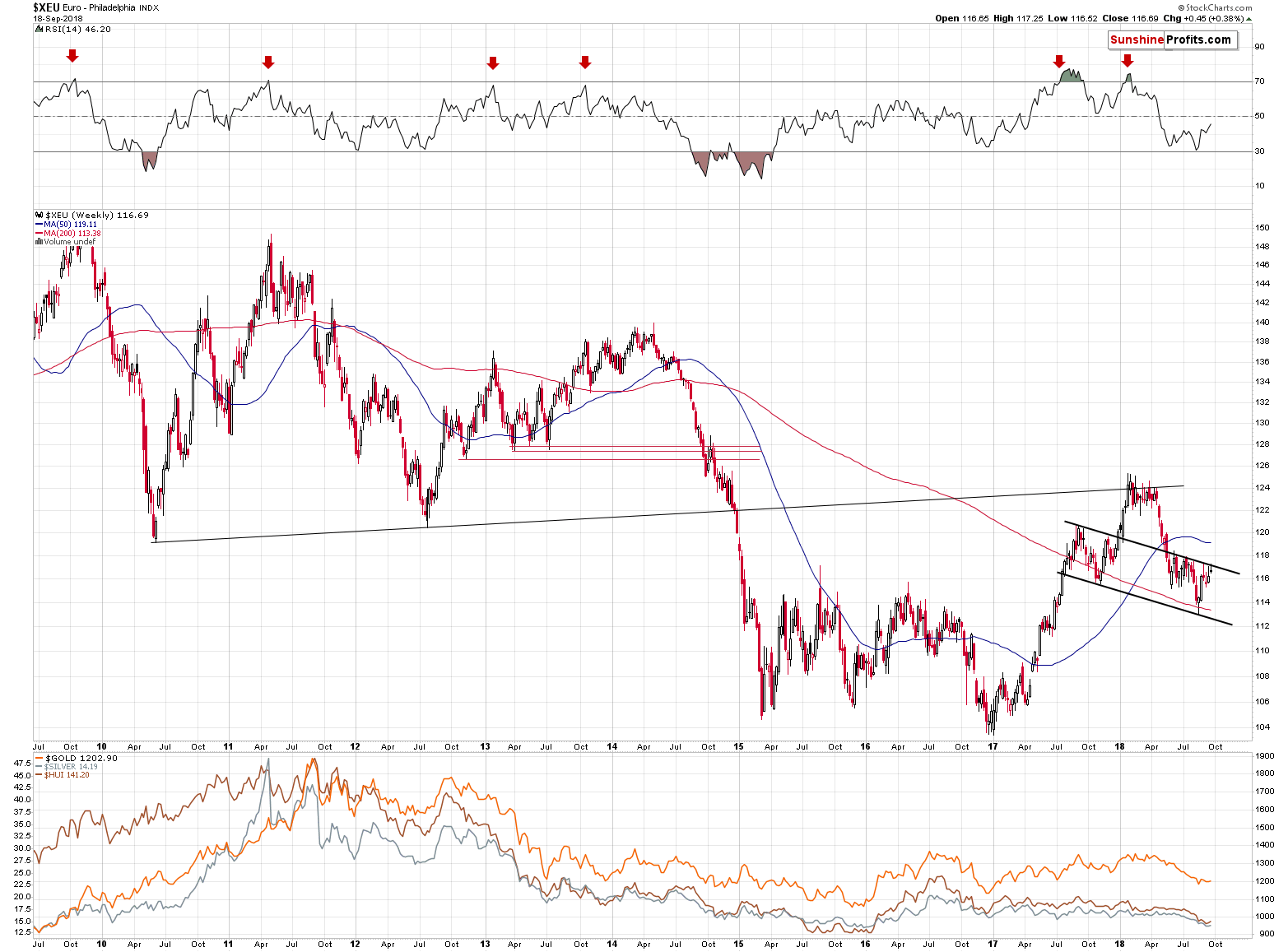The image size is (1288, 952).
Task: Click the RSI(14) 46.20 indicator label
Action: click(x=77, y=29)
